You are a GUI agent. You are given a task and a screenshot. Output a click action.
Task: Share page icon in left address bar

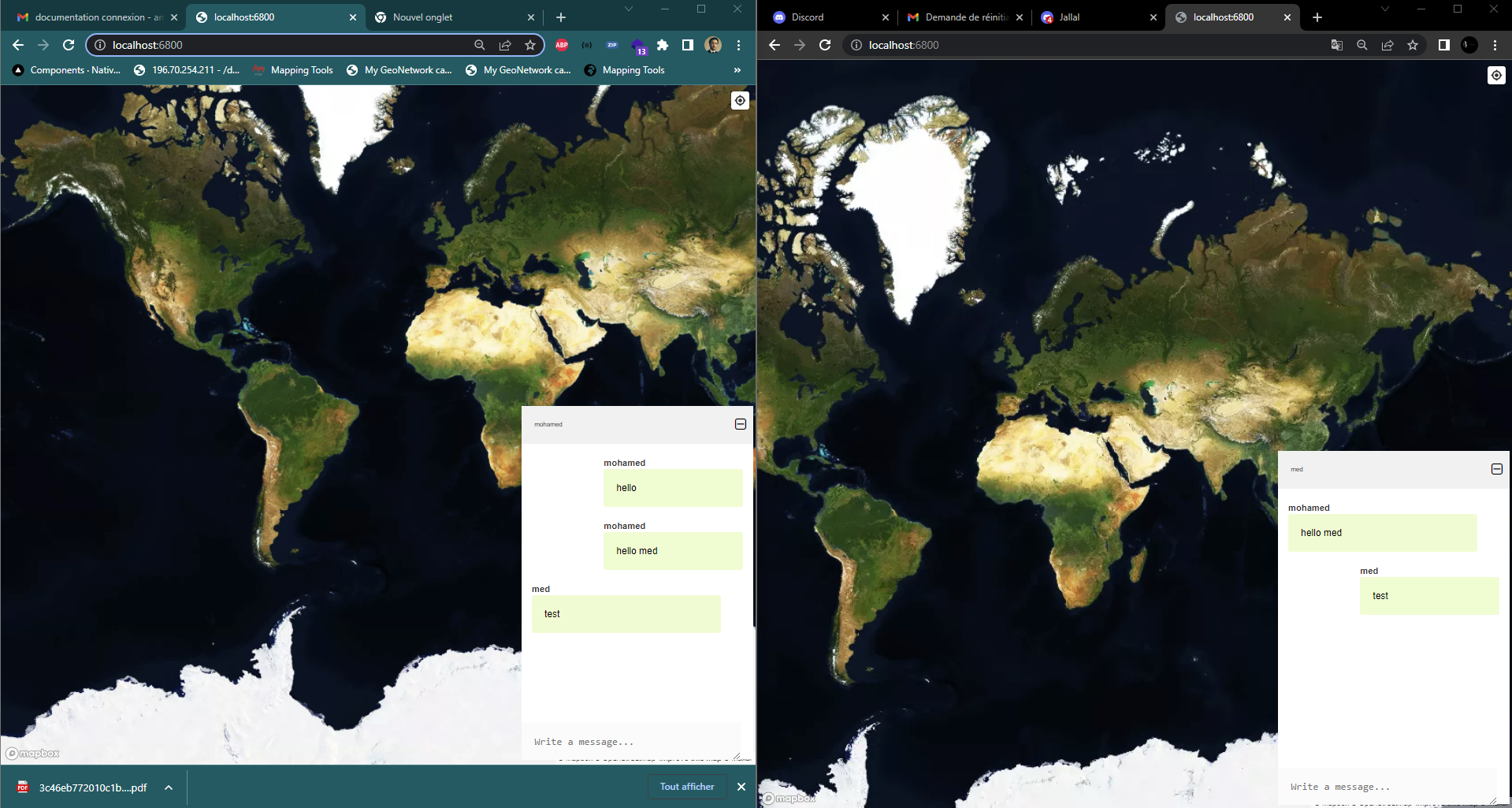pos(505,45)
